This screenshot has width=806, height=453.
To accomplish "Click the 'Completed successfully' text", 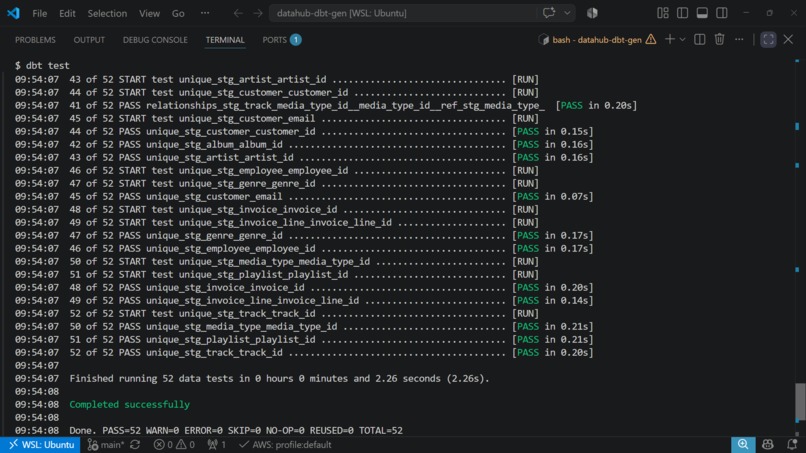I will (130, 405).
